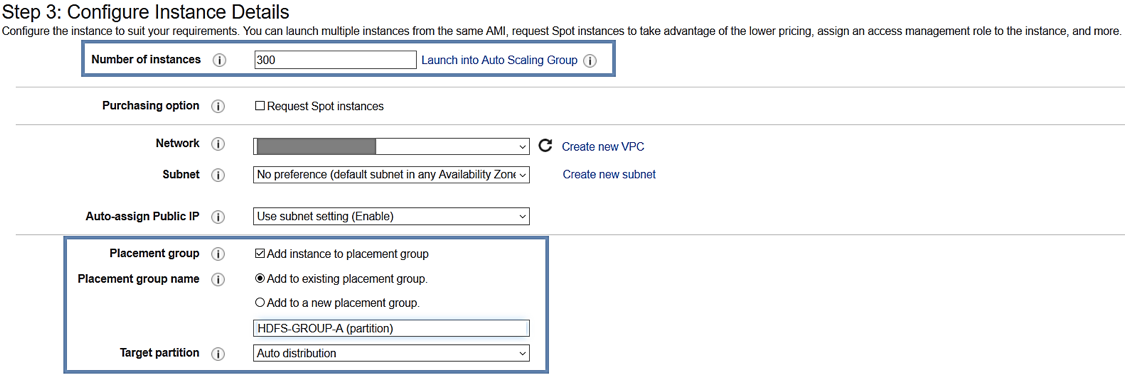Refresh the Network VPC list

545,146
